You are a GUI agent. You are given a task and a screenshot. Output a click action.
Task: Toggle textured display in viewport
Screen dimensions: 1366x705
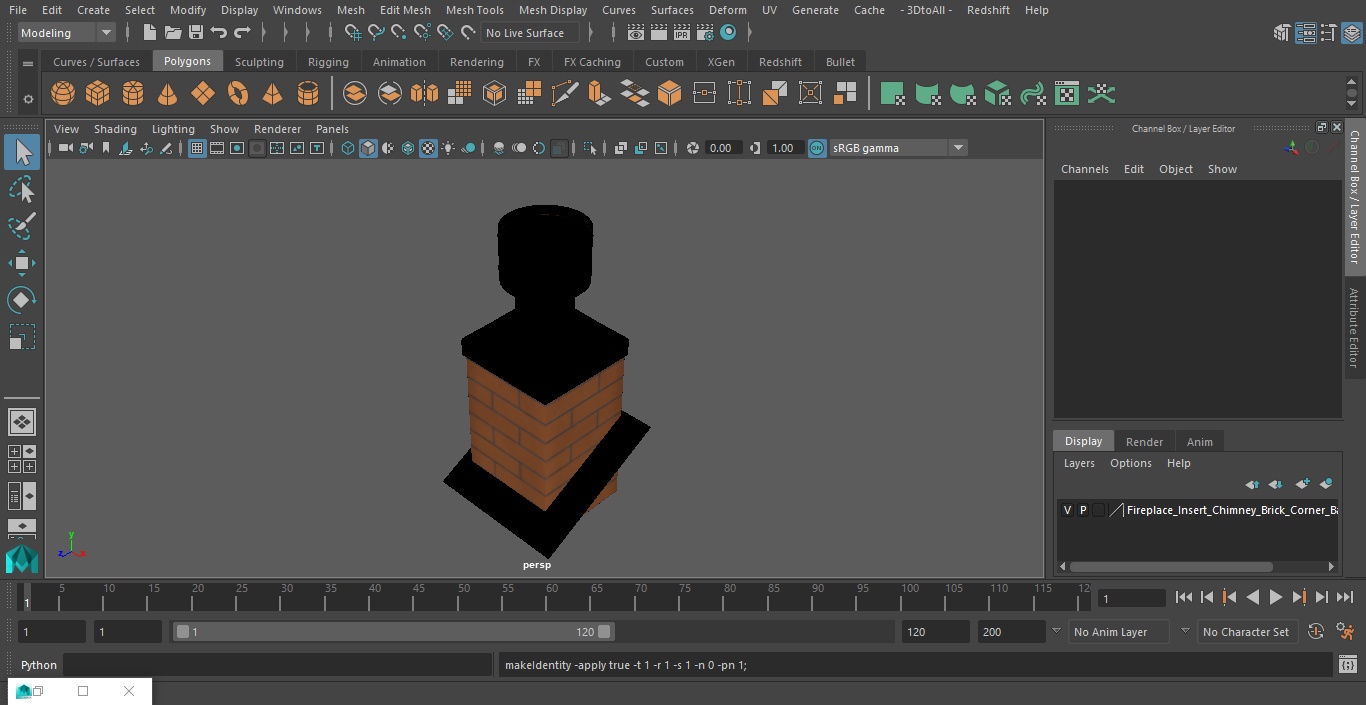pyautogui.click(x=428, y=148)
